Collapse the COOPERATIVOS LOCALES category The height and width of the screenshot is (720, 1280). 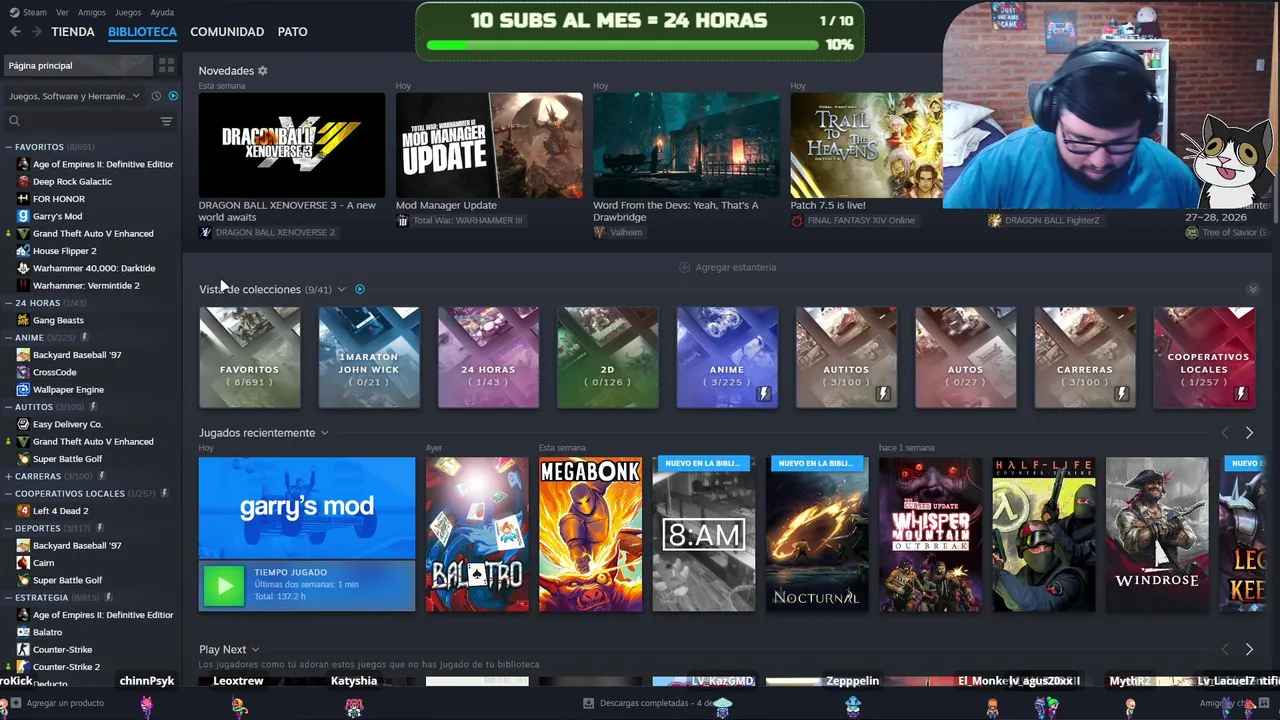coord(8,493)
